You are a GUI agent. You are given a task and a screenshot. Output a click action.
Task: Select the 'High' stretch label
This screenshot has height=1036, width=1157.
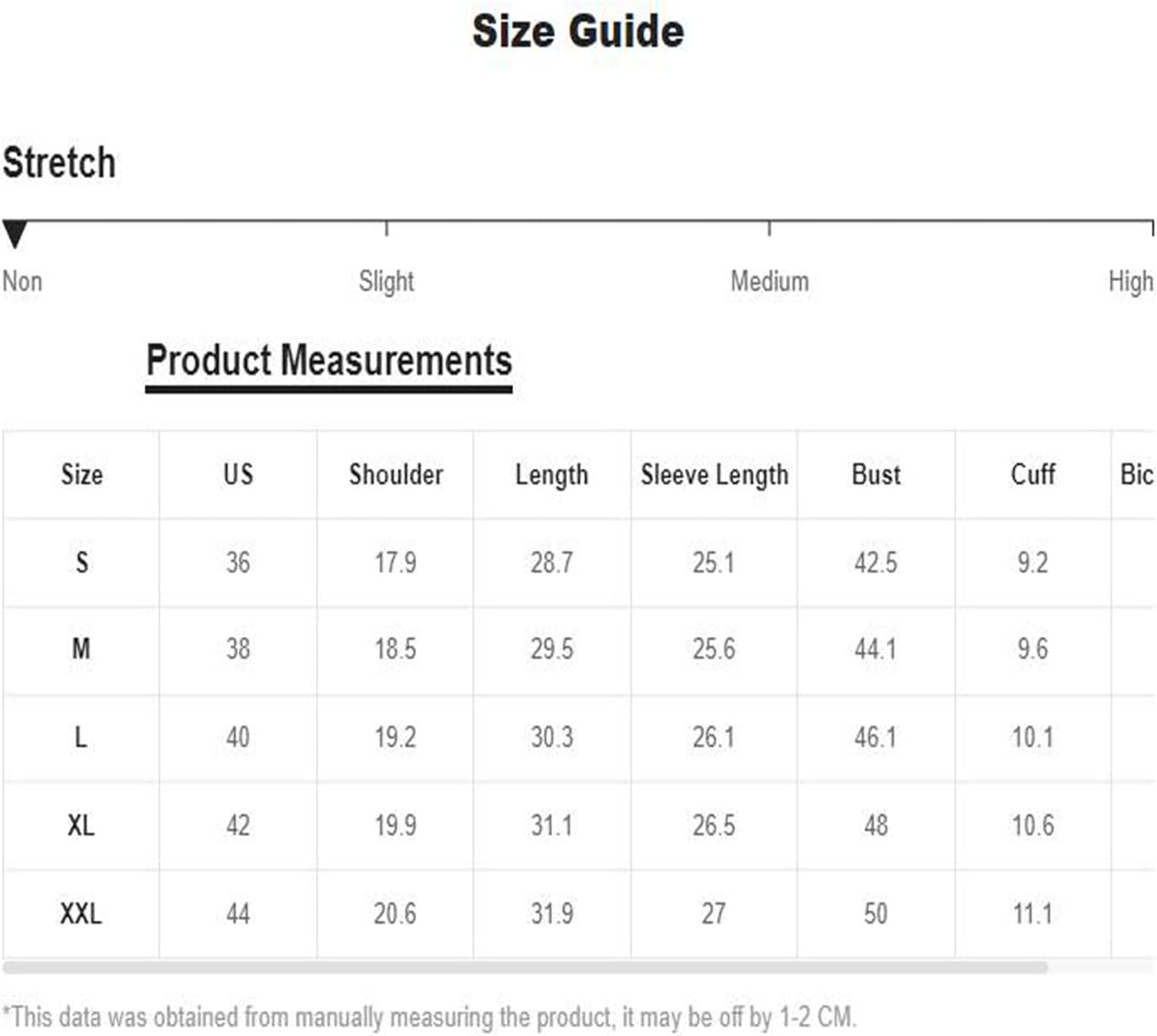[x=1131, y=282]
